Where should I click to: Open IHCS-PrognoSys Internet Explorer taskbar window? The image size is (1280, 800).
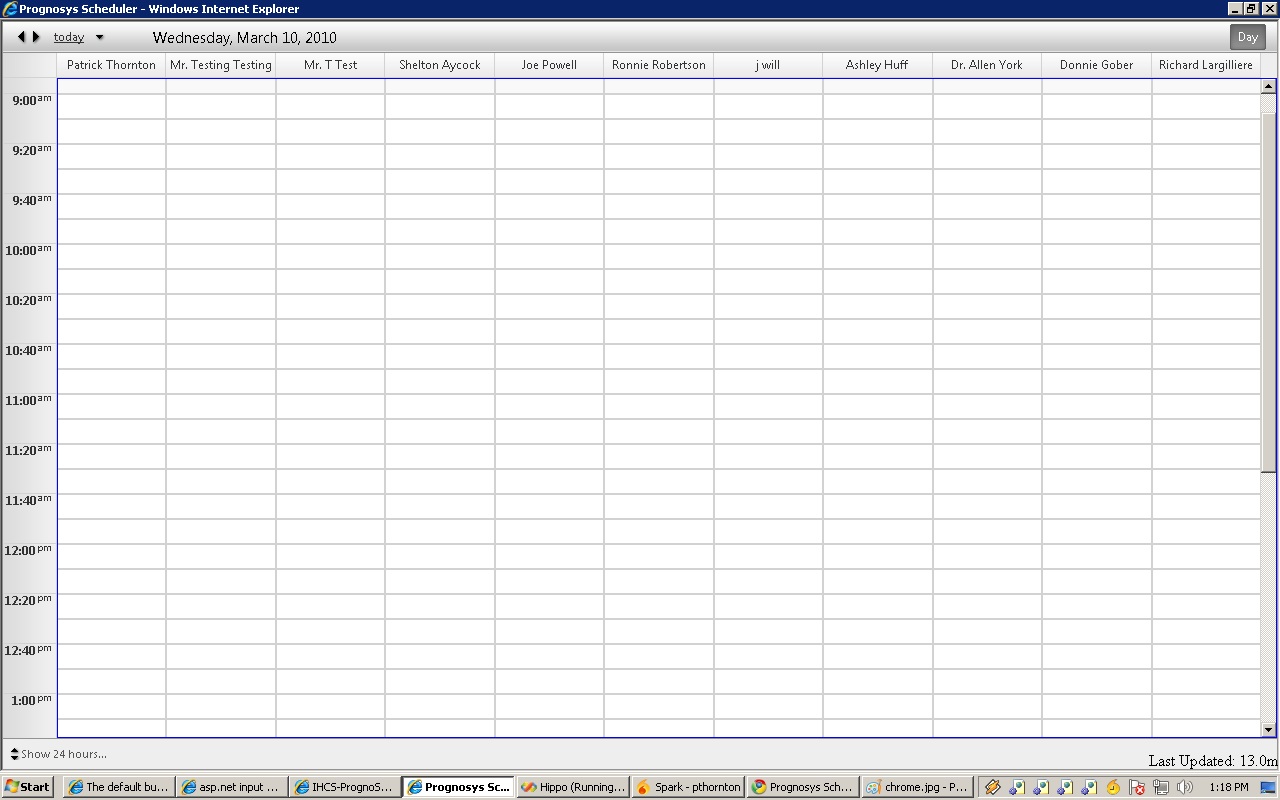pos(345,787)
